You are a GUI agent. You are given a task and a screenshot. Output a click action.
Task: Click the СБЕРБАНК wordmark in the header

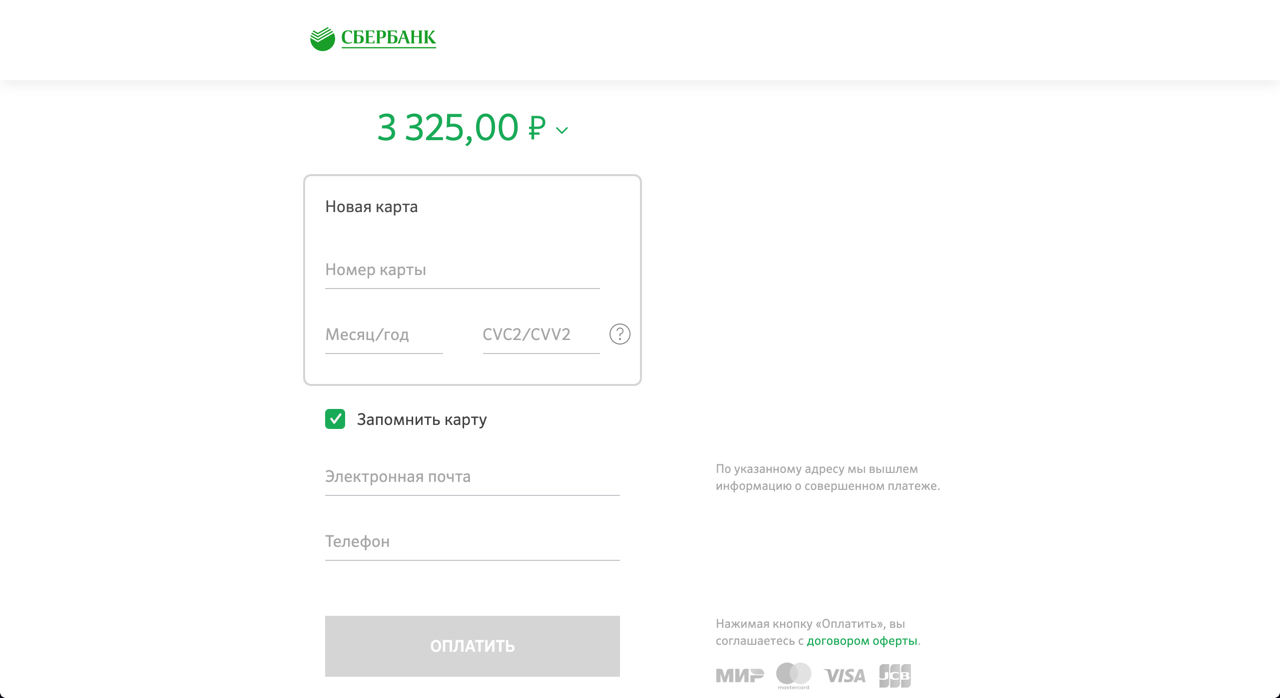point(388,38)
